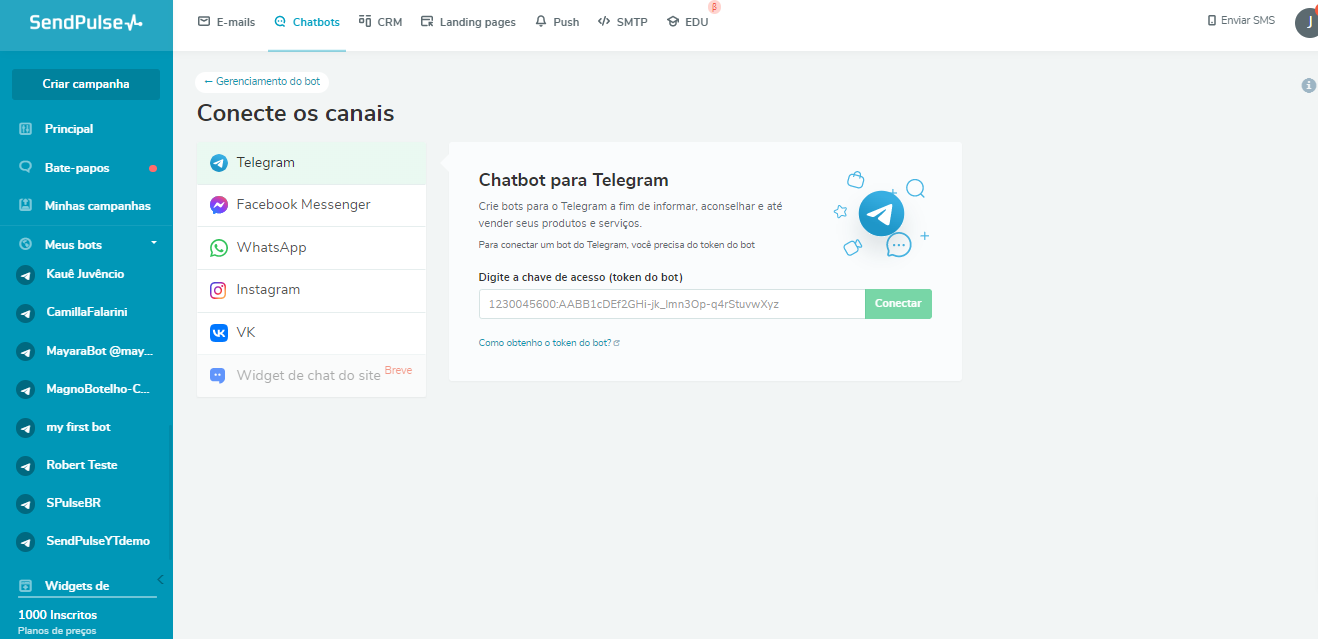The image size is (1318, 639).
Task: Open the E-mails tab
Action: coord(226,22)
